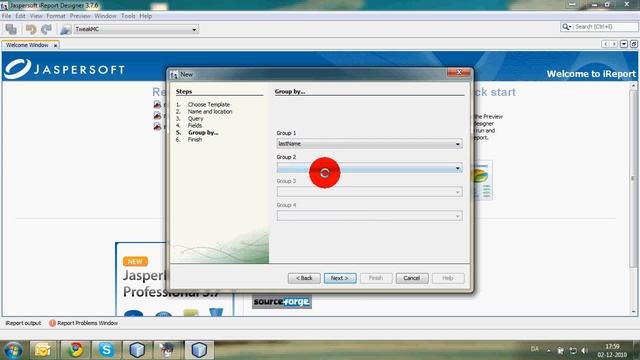Click the Cancel button in wizard
This screenshot has width=640, height=360.
(412, 278)
